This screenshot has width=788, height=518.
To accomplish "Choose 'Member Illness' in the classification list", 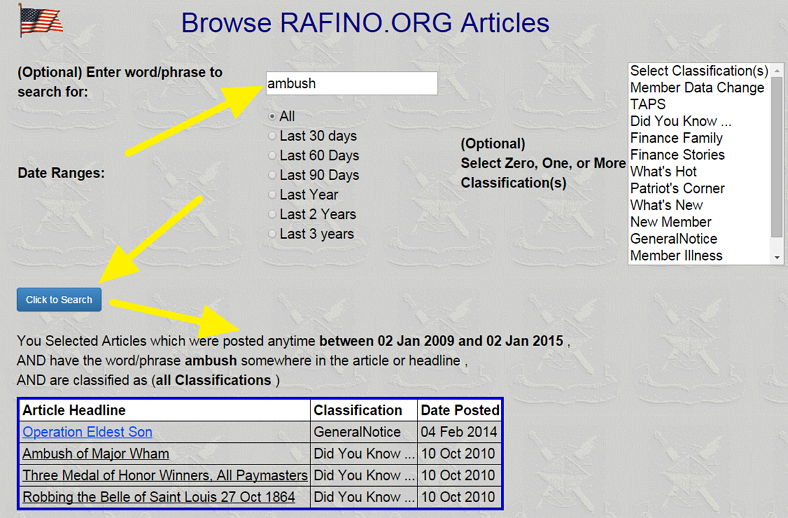I will click(699, 256).
